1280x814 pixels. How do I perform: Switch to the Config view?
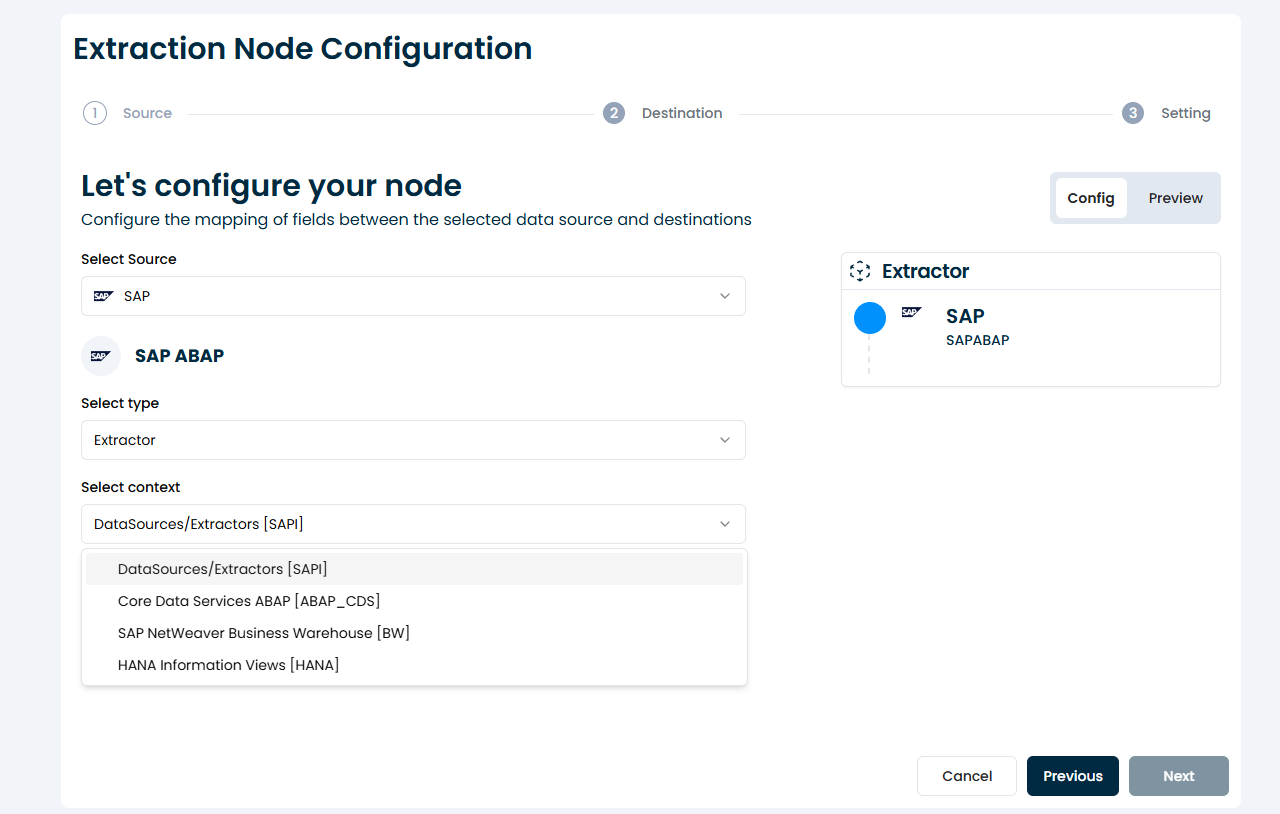click(1090, 198)
